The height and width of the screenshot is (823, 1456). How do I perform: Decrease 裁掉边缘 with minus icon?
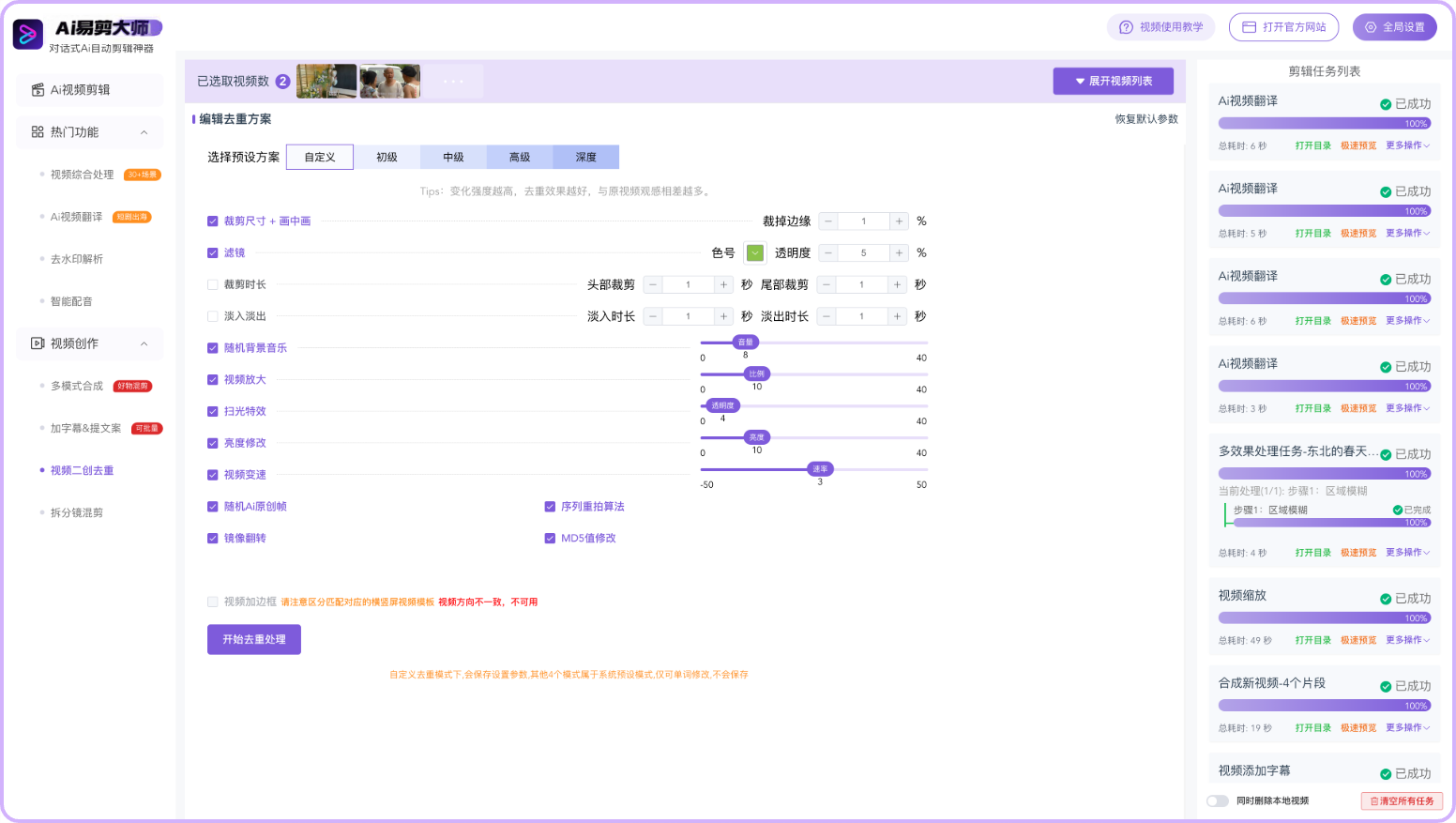pos(828,221)
